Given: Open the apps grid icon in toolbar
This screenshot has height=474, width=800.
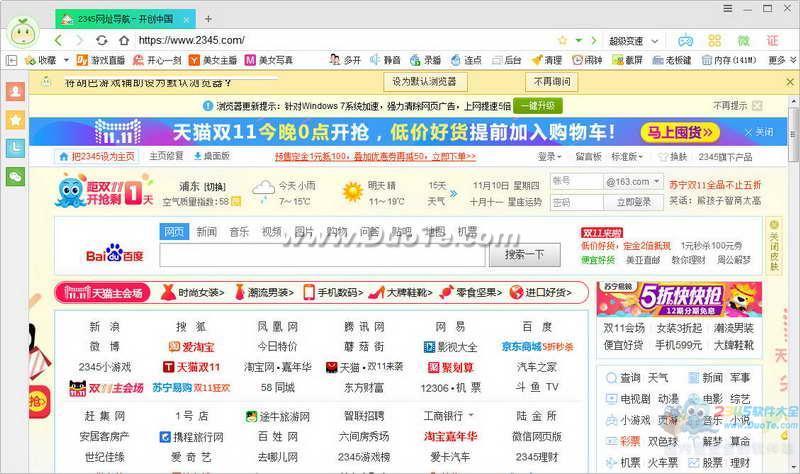Looking at the screenshot, I should pos(714,40).
